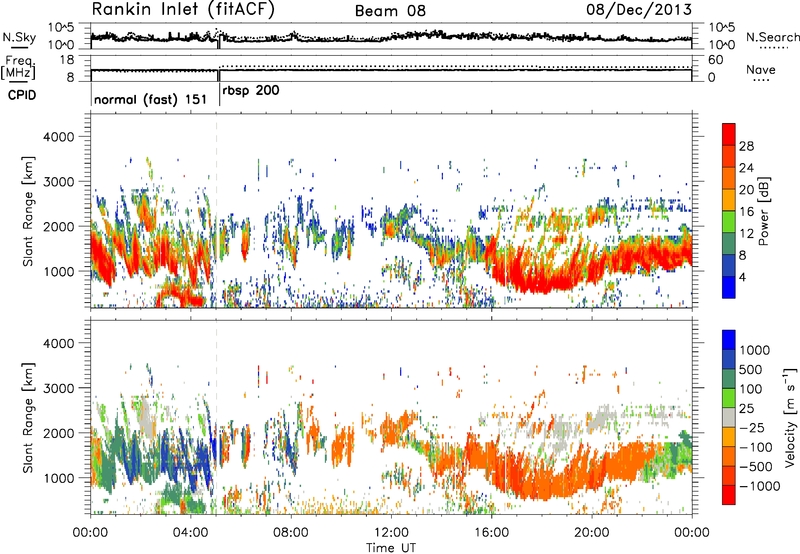Click the blue bottom segment of Power colorbar
Viewport: 800px width, 554px height.
(x=729, y=287)
